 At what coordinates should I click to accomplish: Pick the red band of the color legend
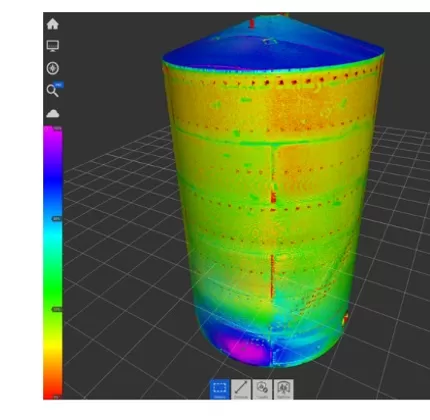point(53,387)
